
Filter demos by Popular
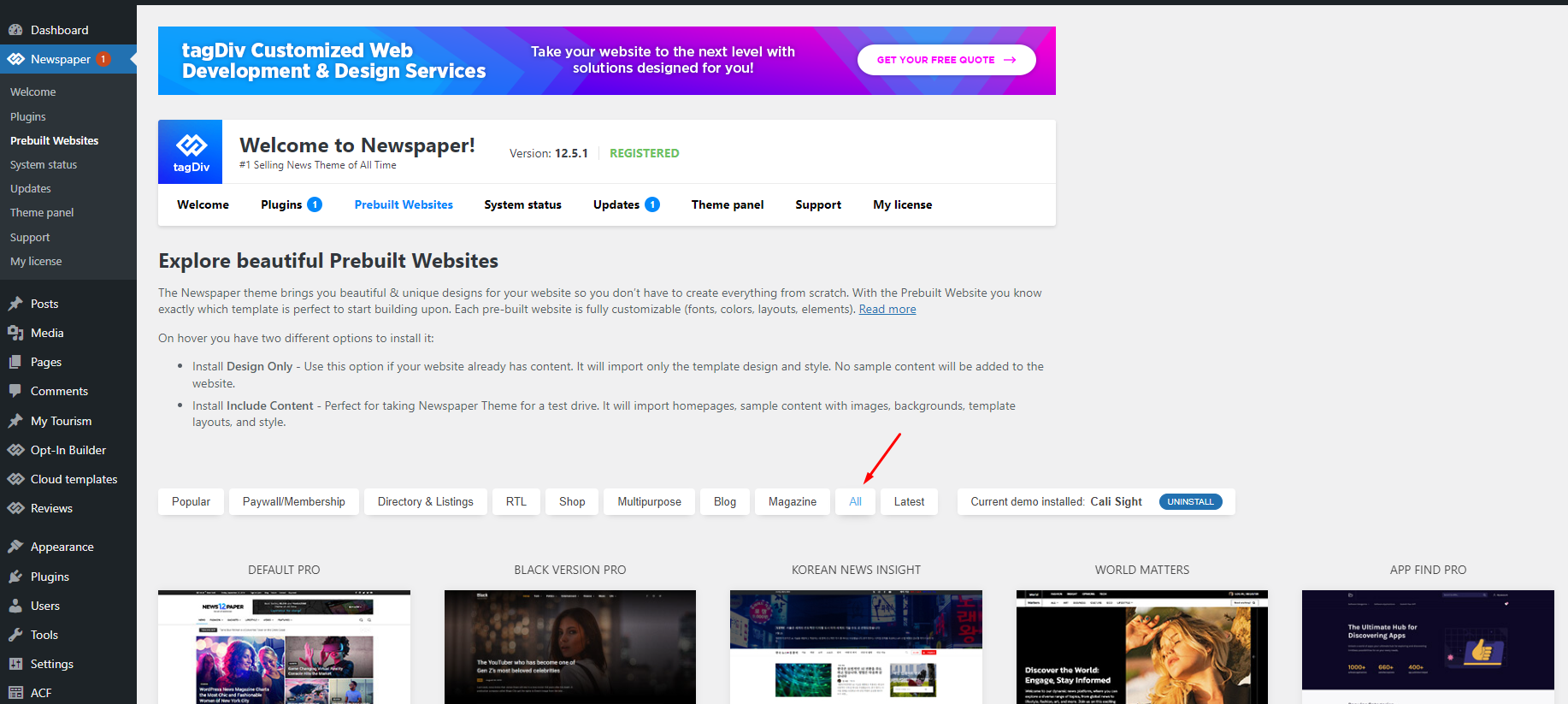click(191, 501)
